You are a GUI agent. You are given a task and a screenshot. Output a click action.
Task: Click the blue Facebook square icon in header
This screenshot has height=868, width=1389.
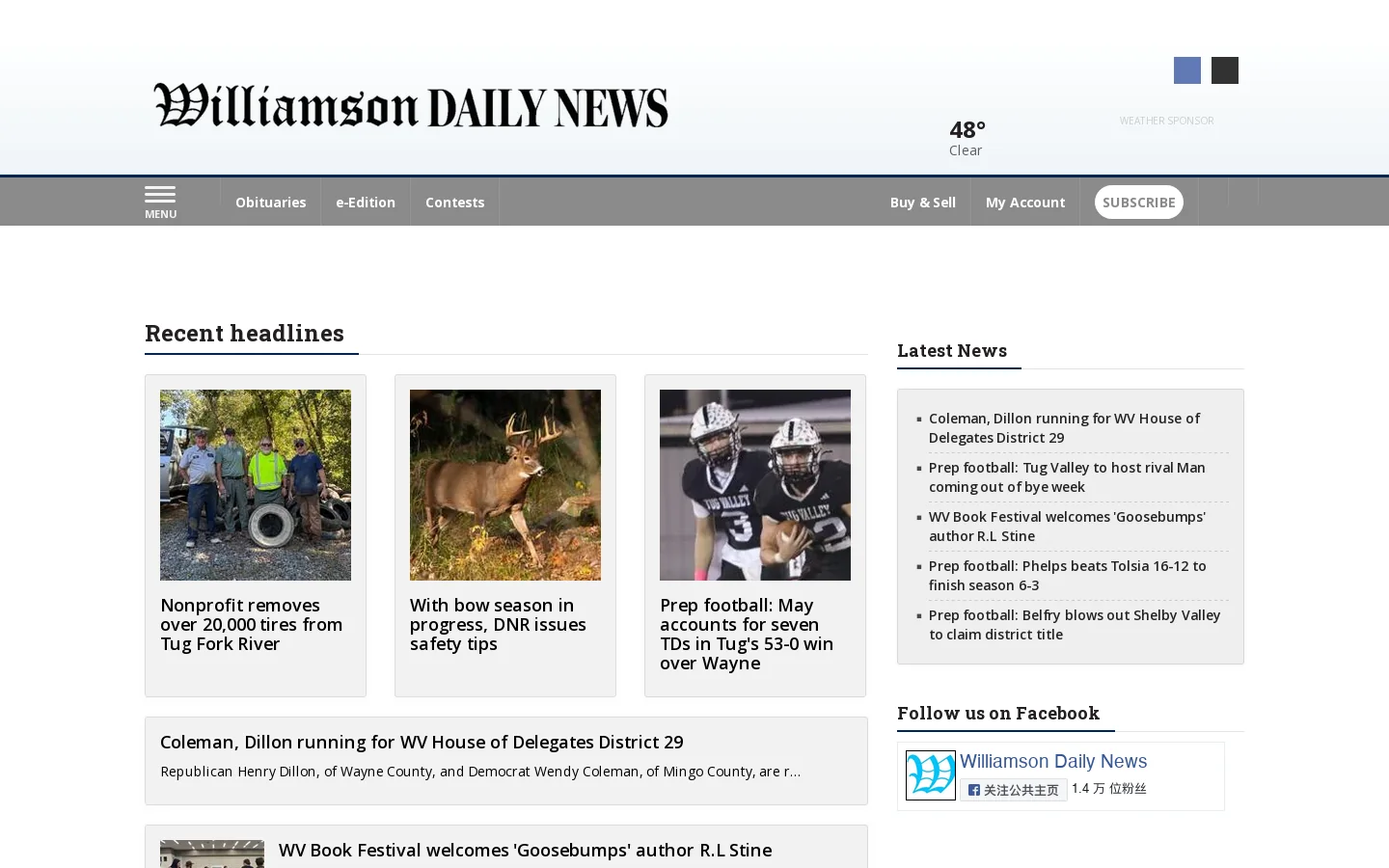pyautogui.click(x=1187, y=70)
